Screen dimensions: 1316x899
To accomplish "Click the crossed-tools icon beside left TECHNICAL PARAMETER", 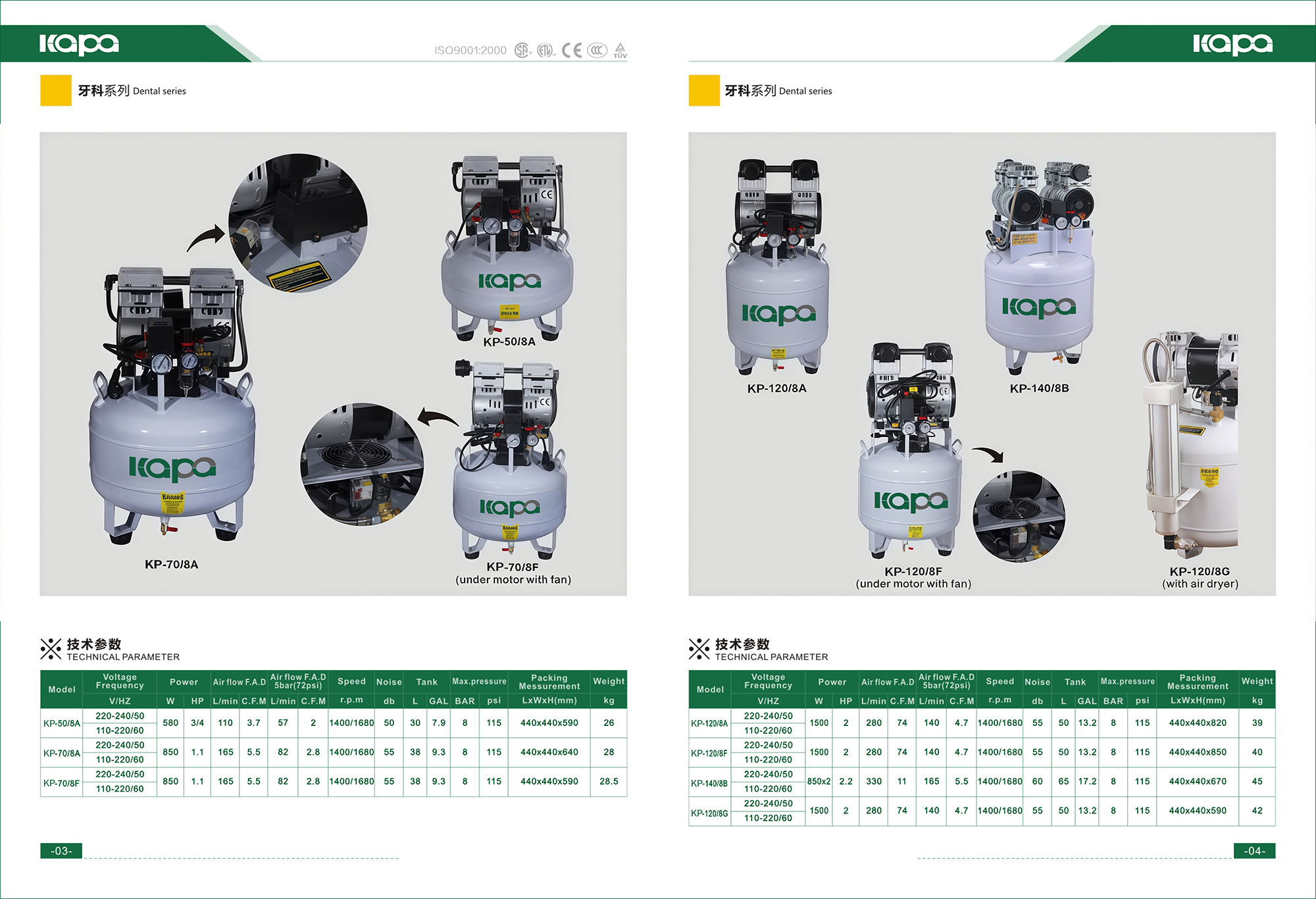I will [x=51, y=649].
